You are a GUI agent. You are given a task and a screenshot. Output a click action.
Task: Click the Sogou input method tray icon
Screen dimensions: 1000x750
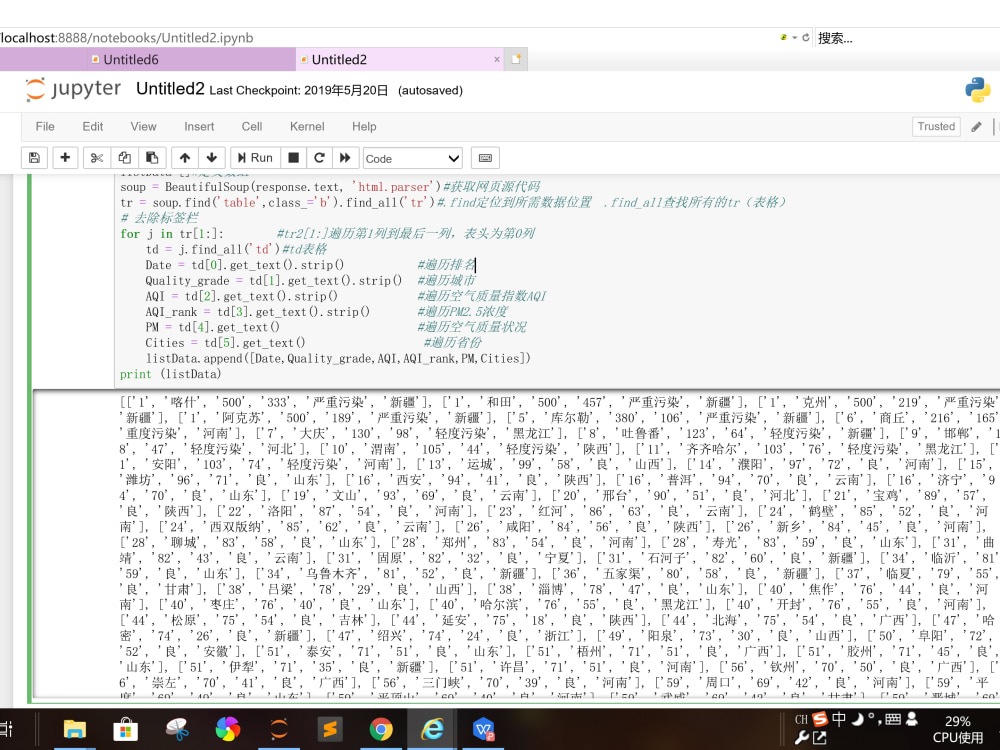[820, 719]
